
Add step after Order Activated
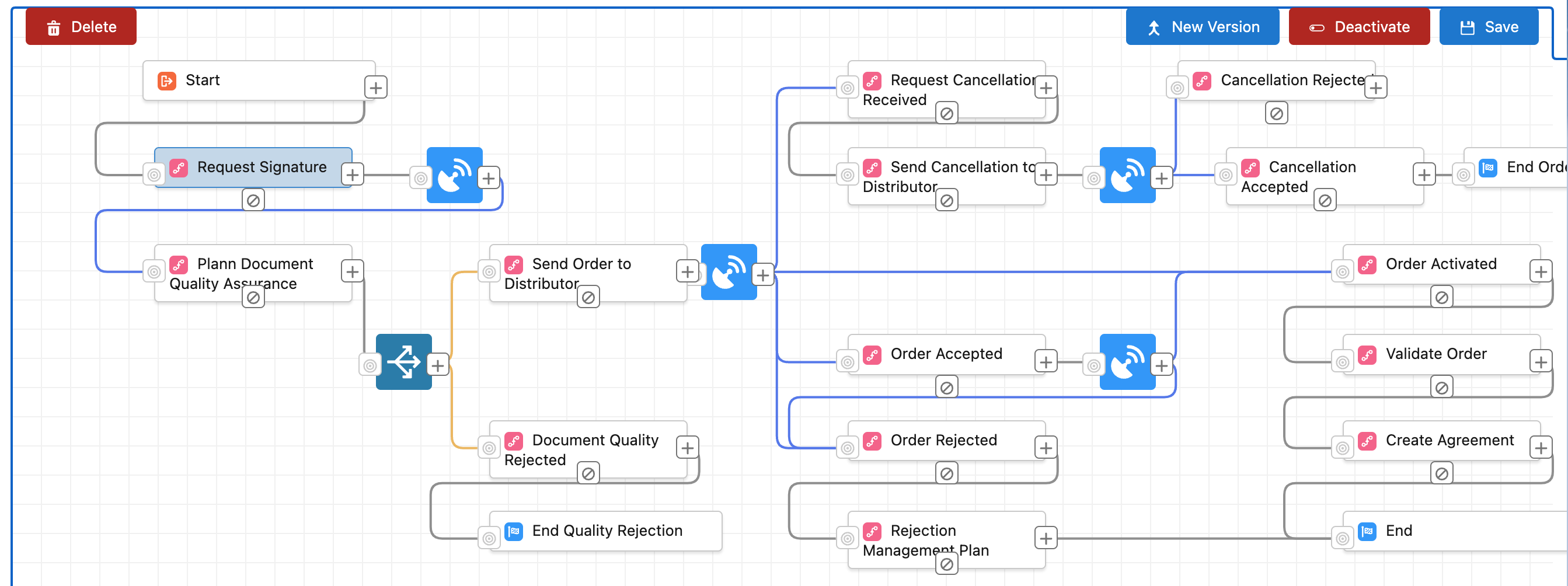1541,271
